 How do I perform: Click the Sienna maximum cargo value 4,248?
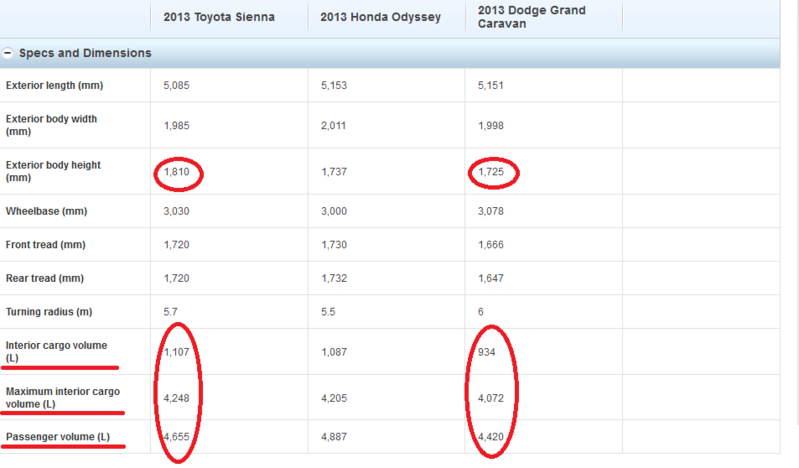tap(176, 398)
